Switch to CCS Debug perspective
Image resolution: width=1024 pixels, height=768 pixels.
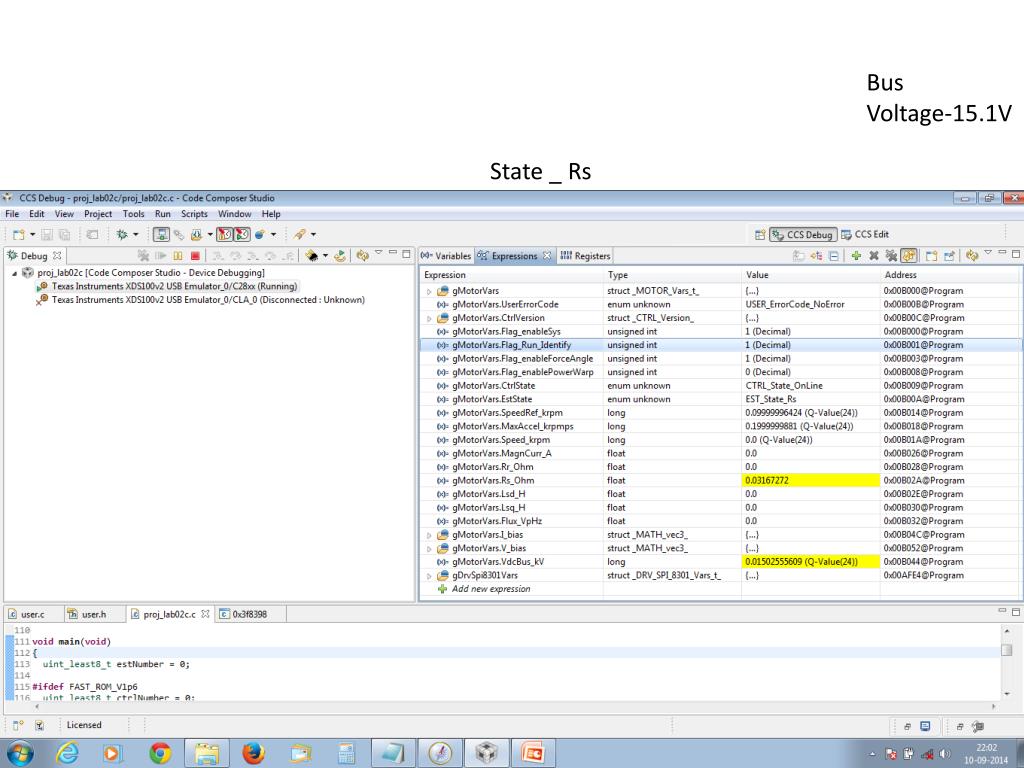click(x=803, y=234)
